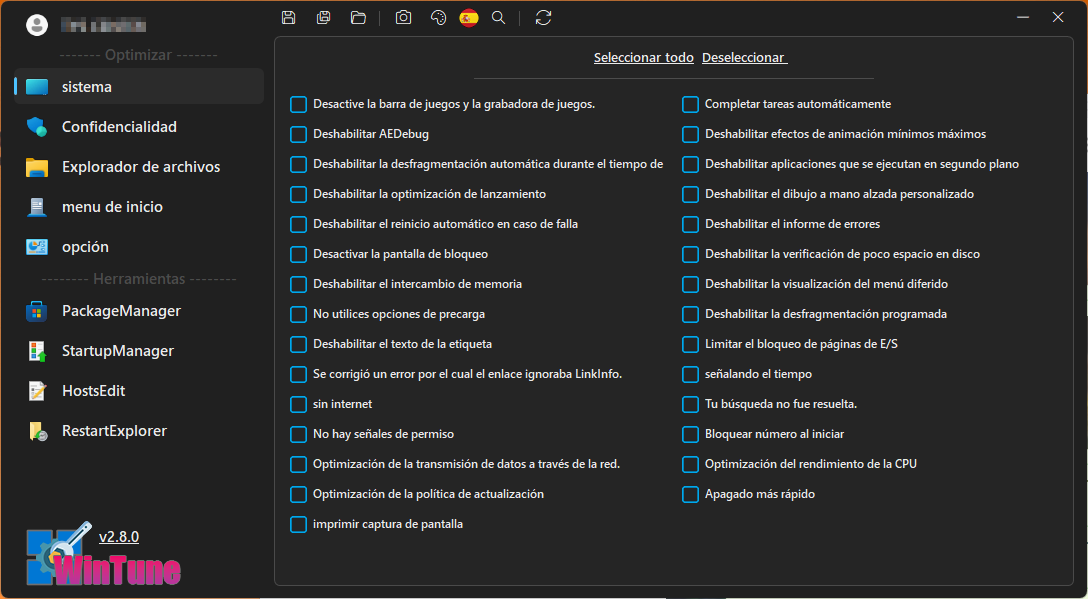Enable sin internet checkbox

pyautogui.click(x=298, y=405)
